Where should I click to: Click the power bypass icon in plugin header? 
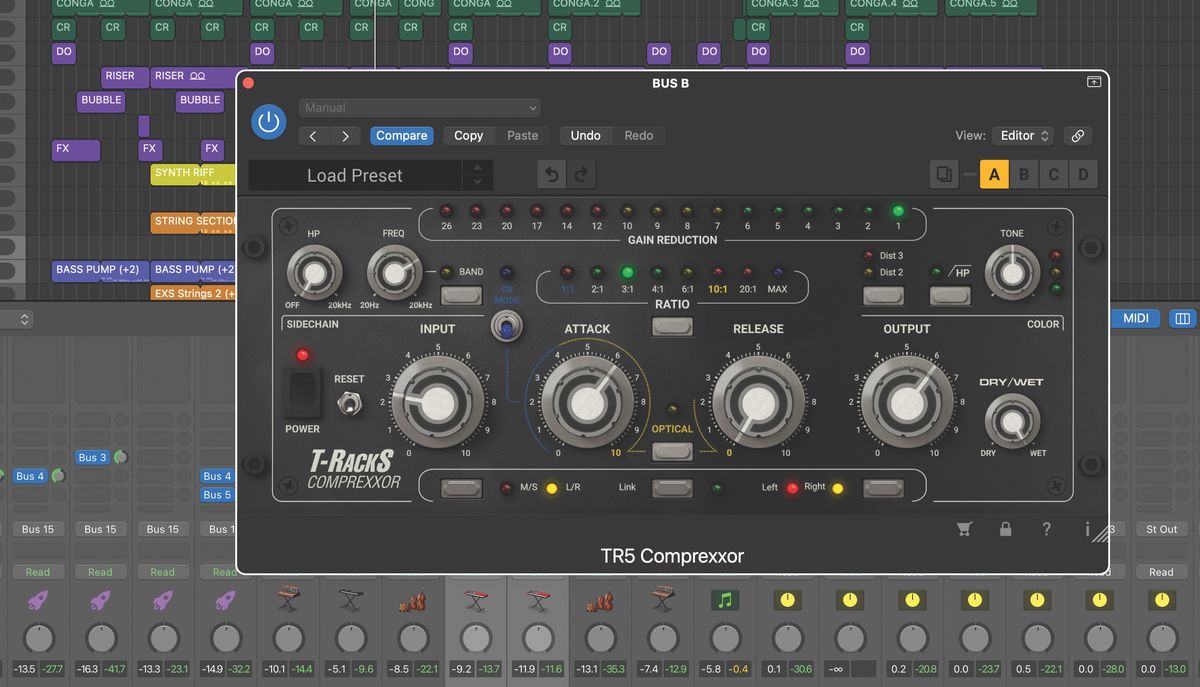point(270,122)
